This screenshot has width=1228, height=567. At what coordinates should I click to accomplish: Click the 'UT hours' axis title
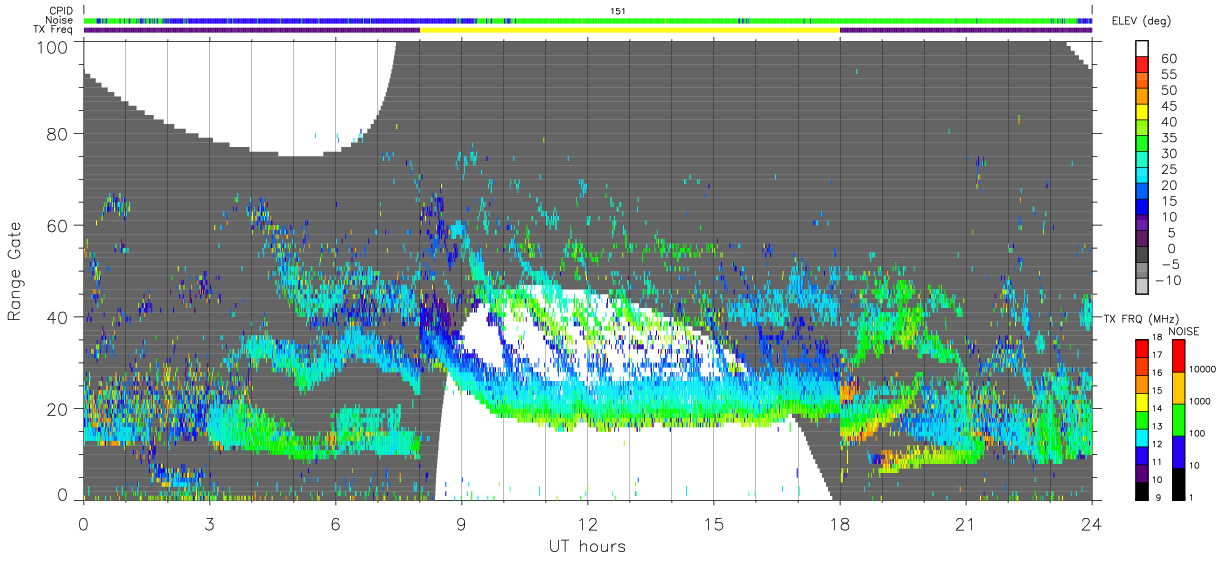[x=588, y=546]
